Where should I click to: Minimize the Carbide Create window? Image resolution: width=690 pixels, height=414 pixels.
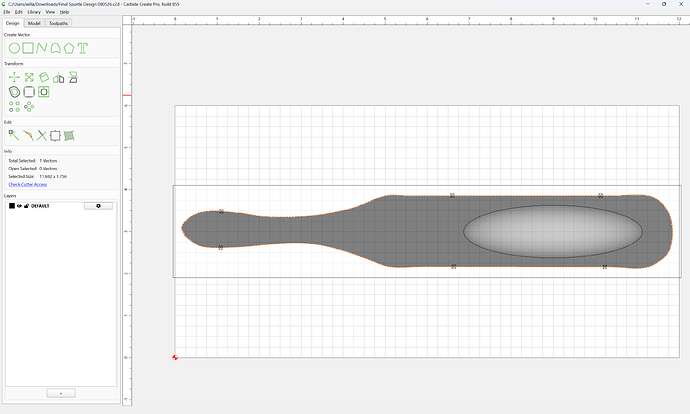[648, 4]
